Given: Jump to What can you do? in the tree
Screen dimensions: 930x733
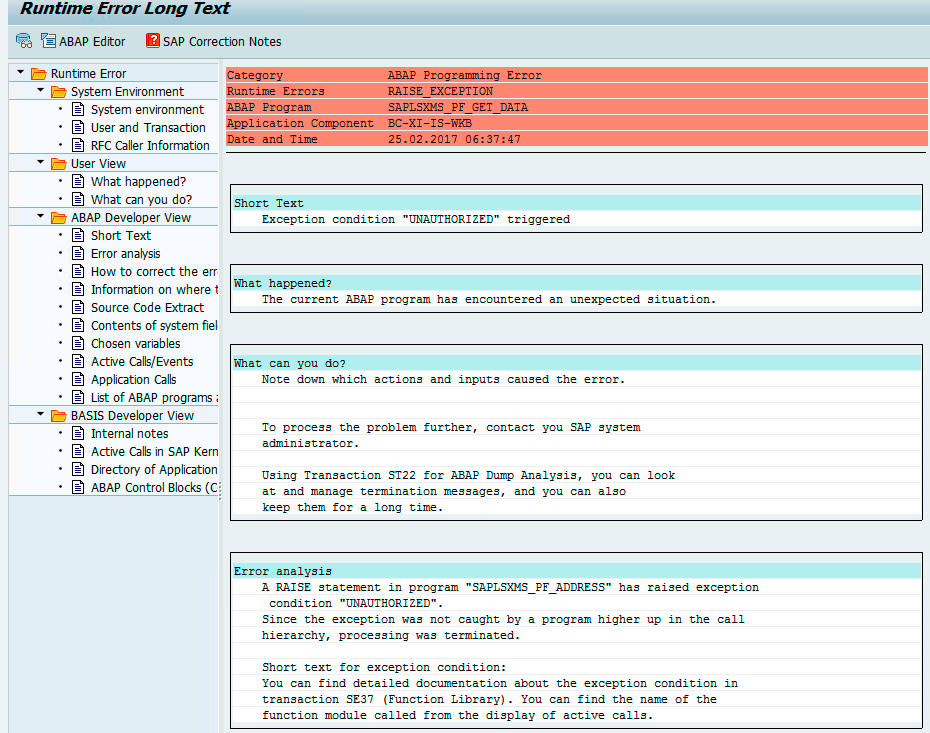Looking at the screenshot, I should (x=141, y=199).
